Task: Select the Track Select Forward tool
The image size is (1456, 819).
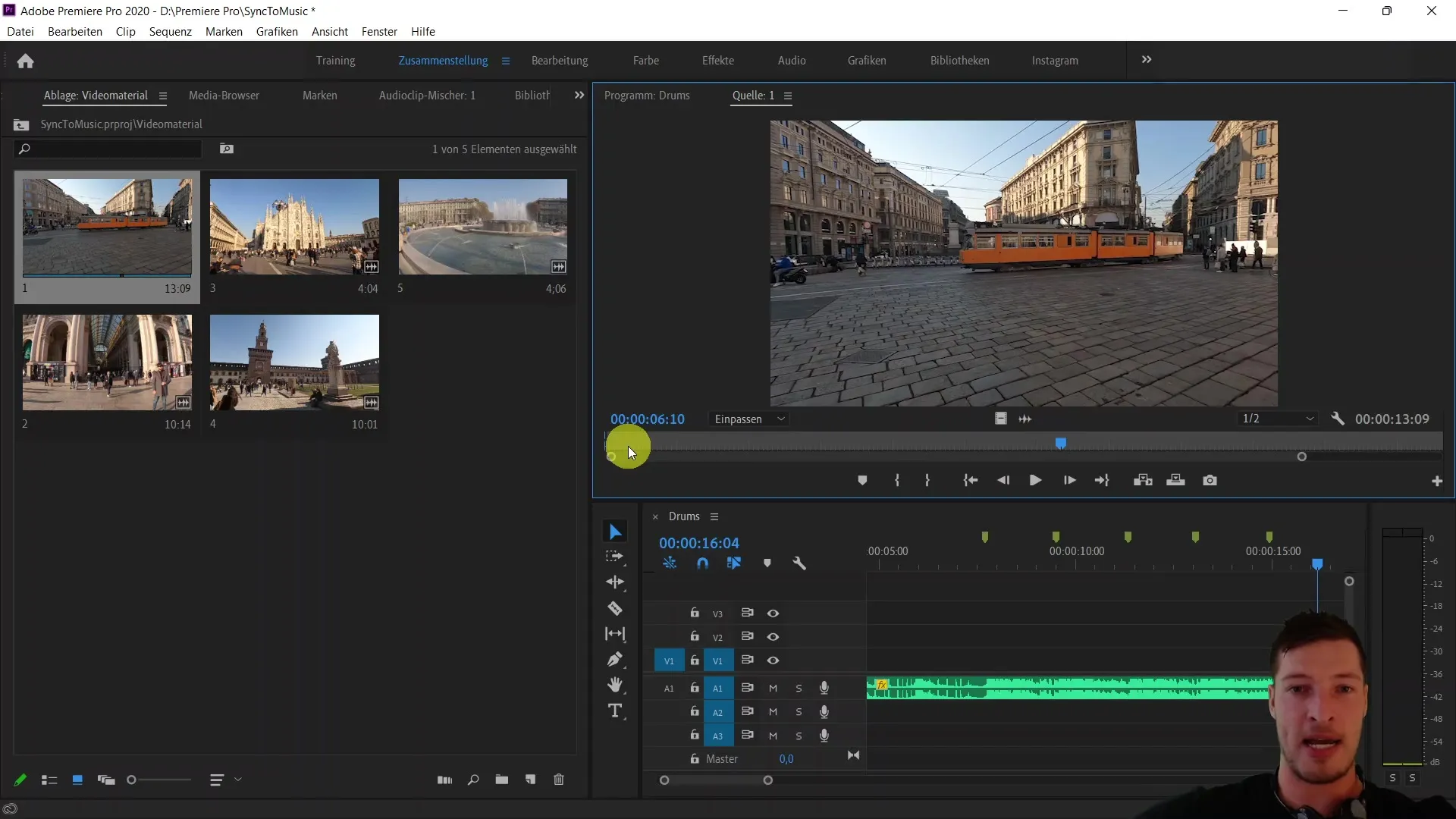Action: (x=615, y=557)
